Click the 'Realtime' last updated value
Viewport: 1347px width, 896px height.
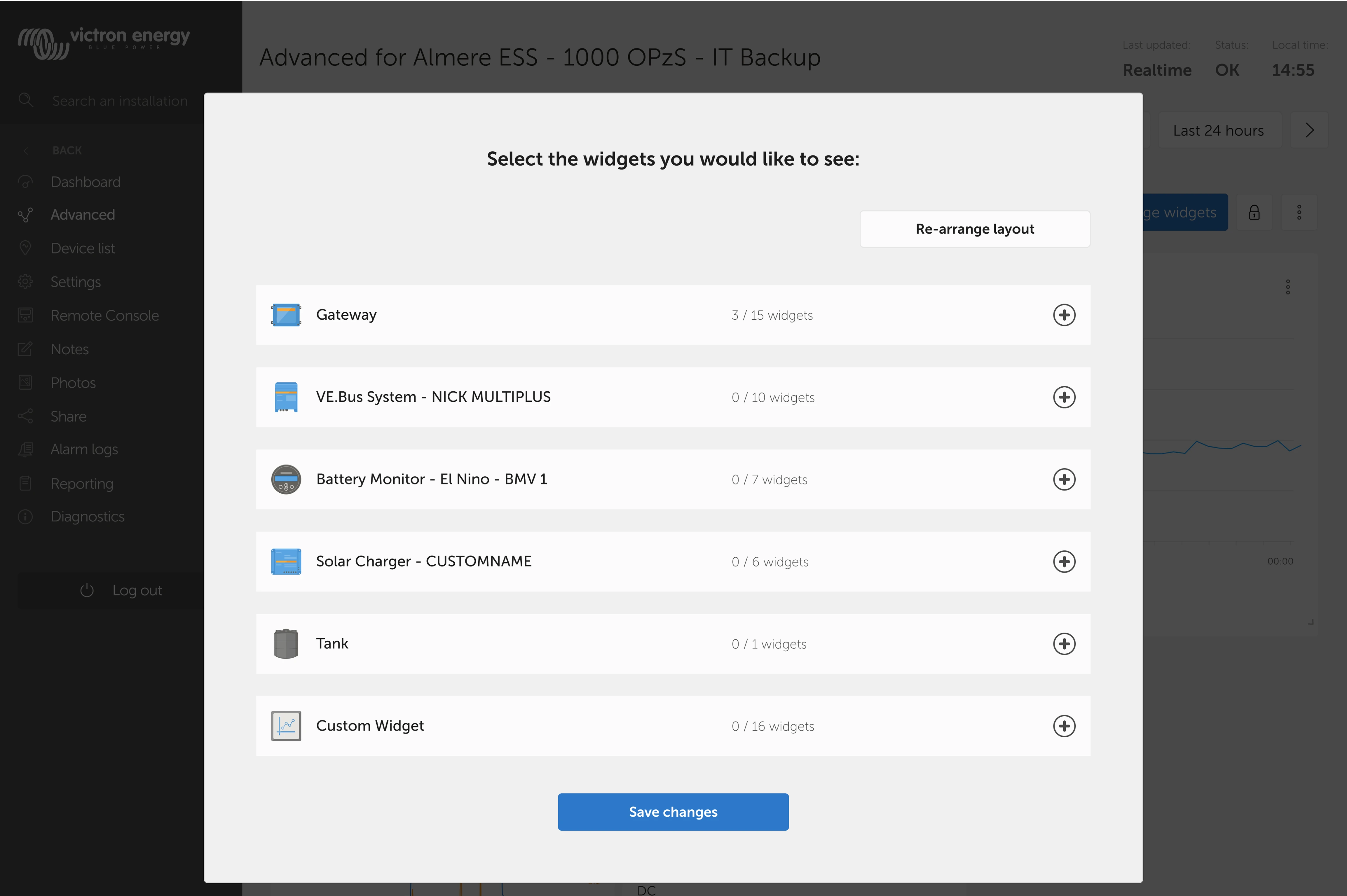(x=1157, y=70)
